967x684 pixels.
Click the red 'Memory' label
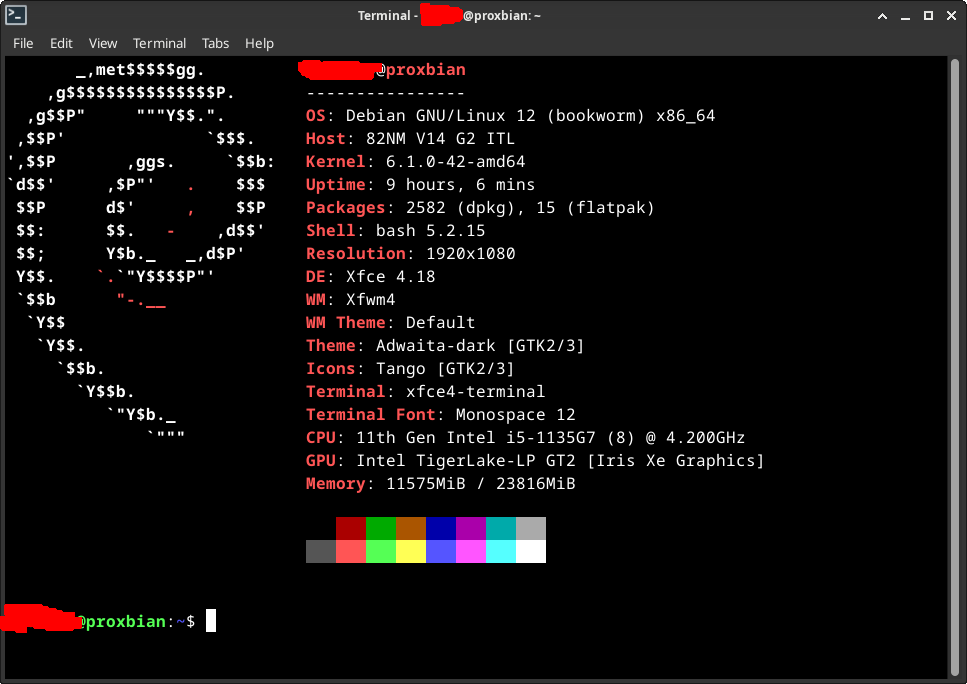335,484
